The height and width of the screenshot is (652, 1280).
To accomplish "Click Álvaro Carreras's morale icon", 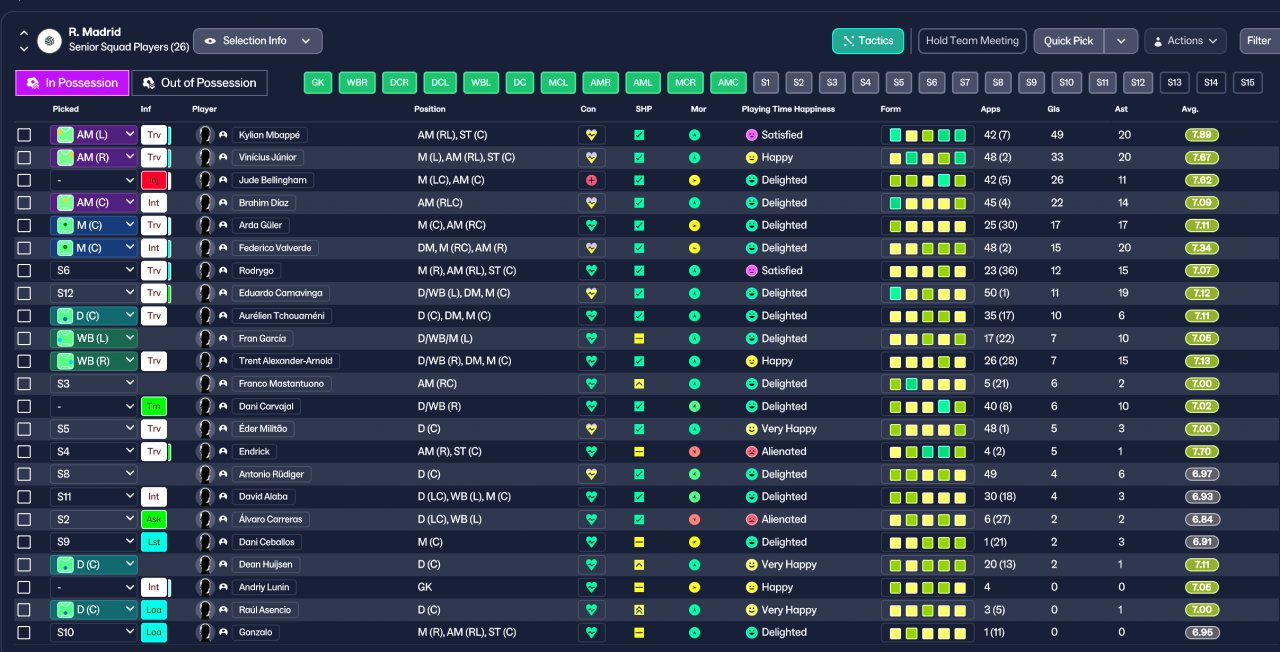I will point(695,520).
